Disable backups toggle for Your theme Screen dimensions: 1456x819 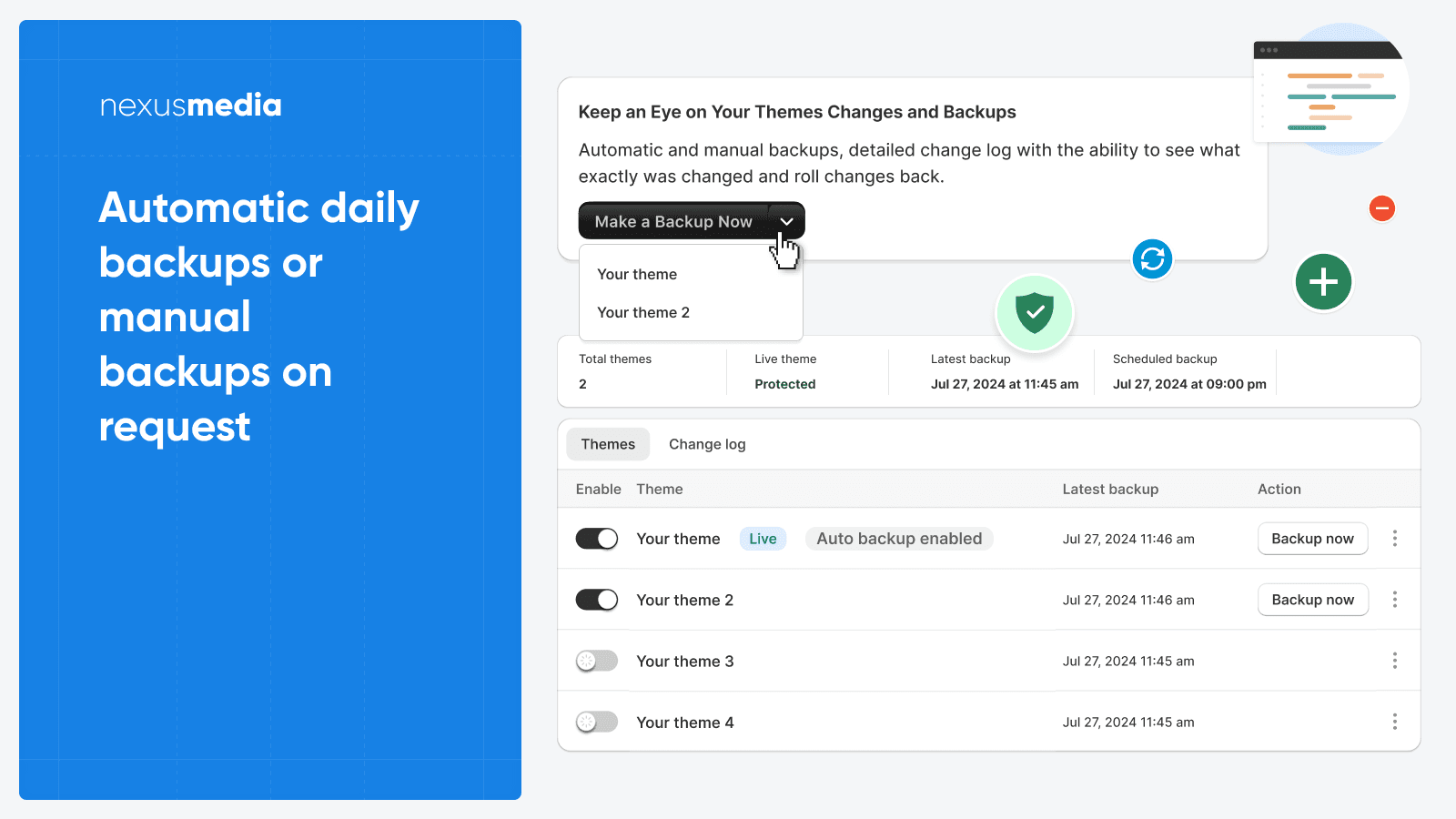tap(597, 539)
